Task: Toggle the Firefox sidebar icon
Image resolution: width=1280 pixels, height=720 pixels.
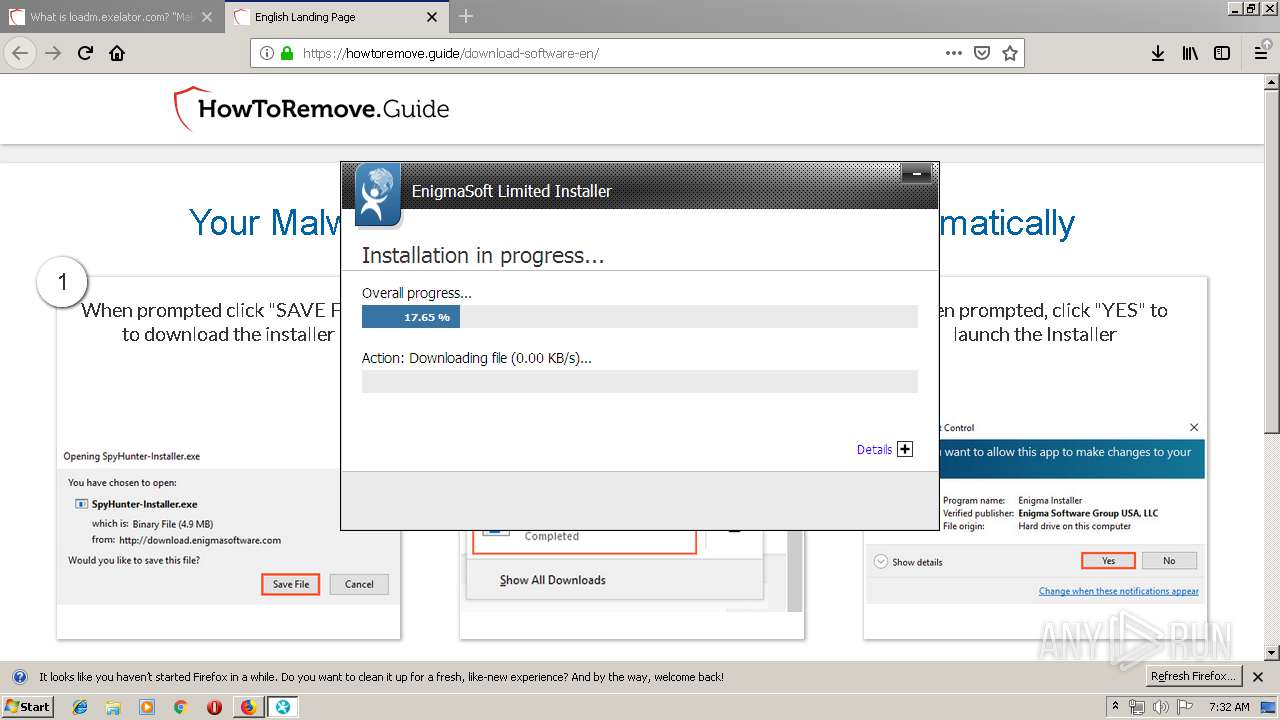Action: pyautogui.click(x=1222, y=53)
